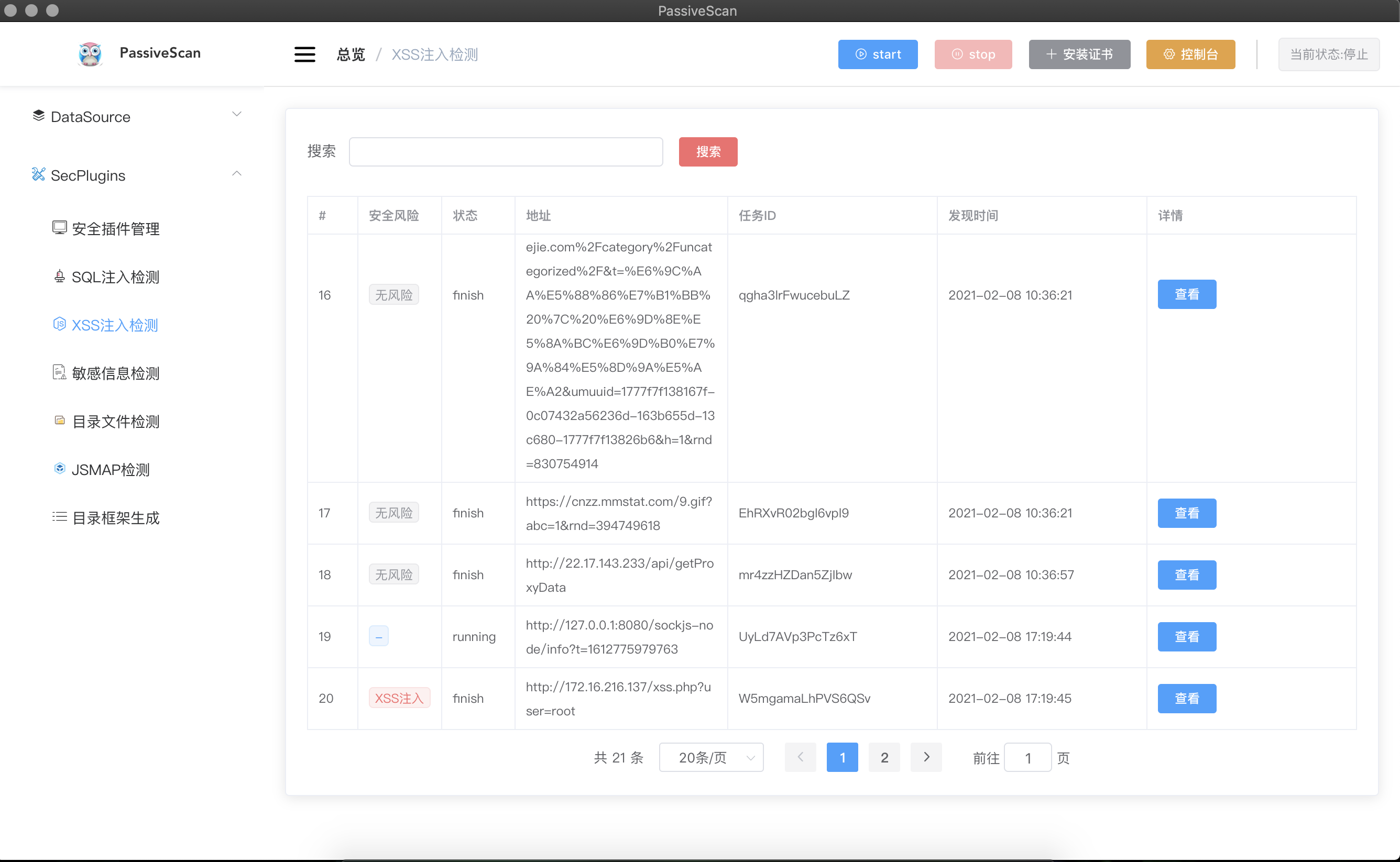
Task: View details of XSS注入 row 20
Action: pos(1186,699)
